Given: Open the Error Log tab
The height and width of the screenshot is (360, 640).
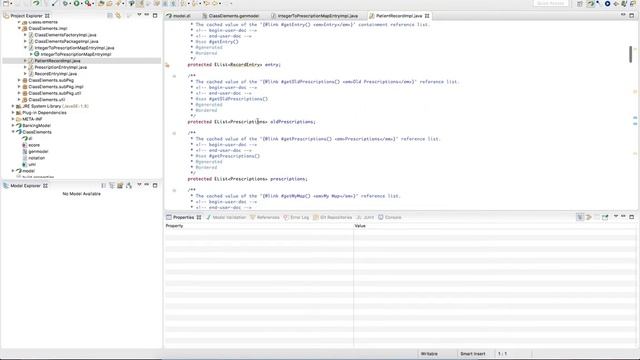Looking at the screenshot, I should pos(296,218).
